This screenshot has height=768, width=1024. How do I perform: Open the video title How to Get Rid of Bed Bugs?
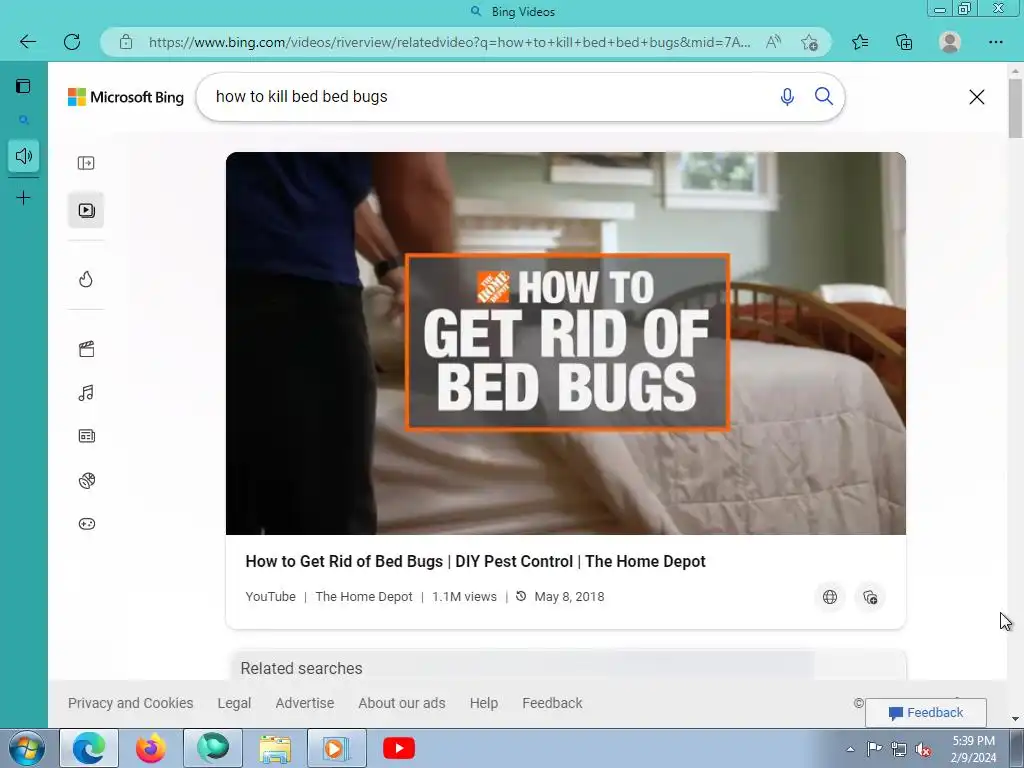point(475,562)
